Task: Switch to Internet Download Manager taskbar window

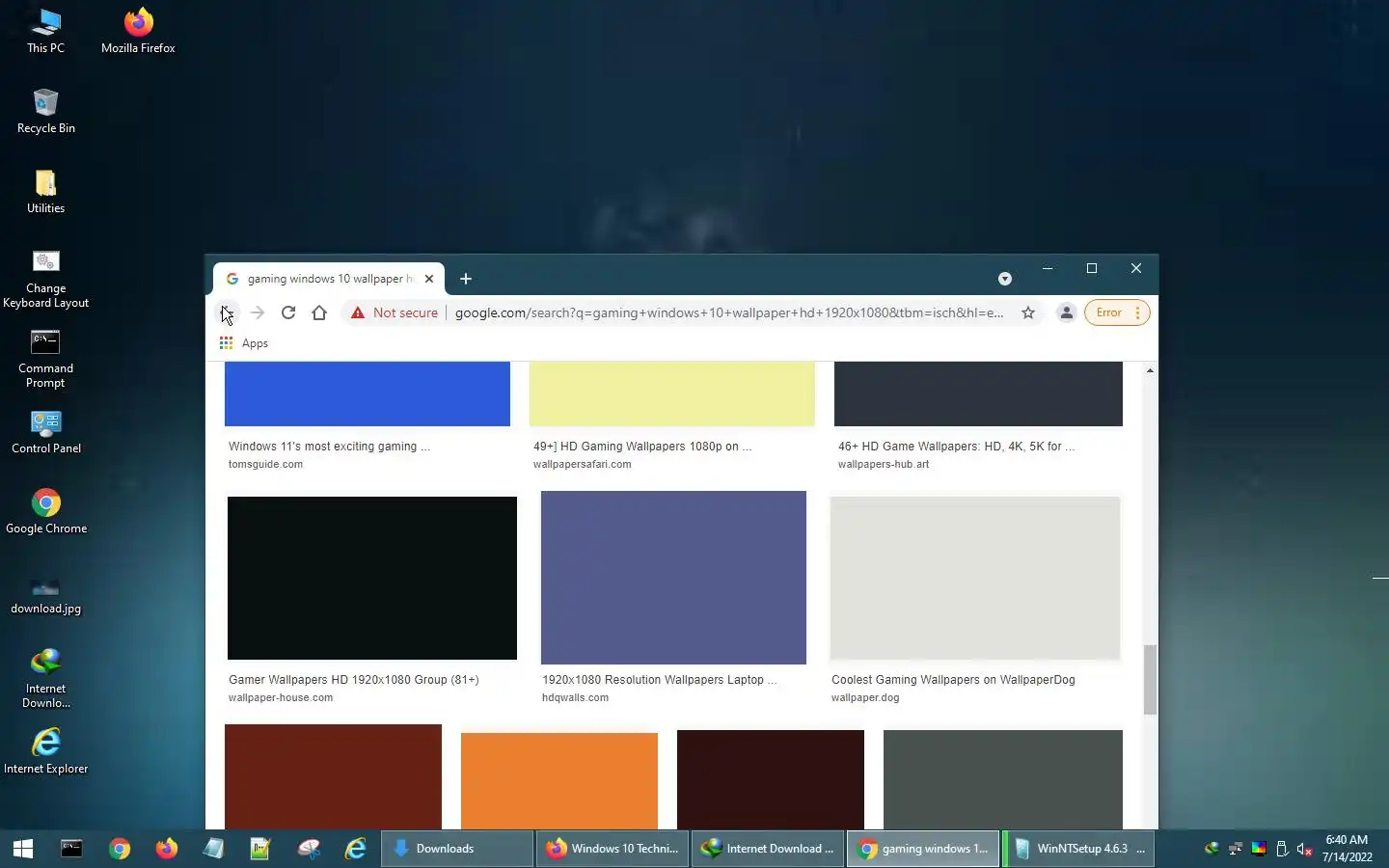Action: click(768, 849)
